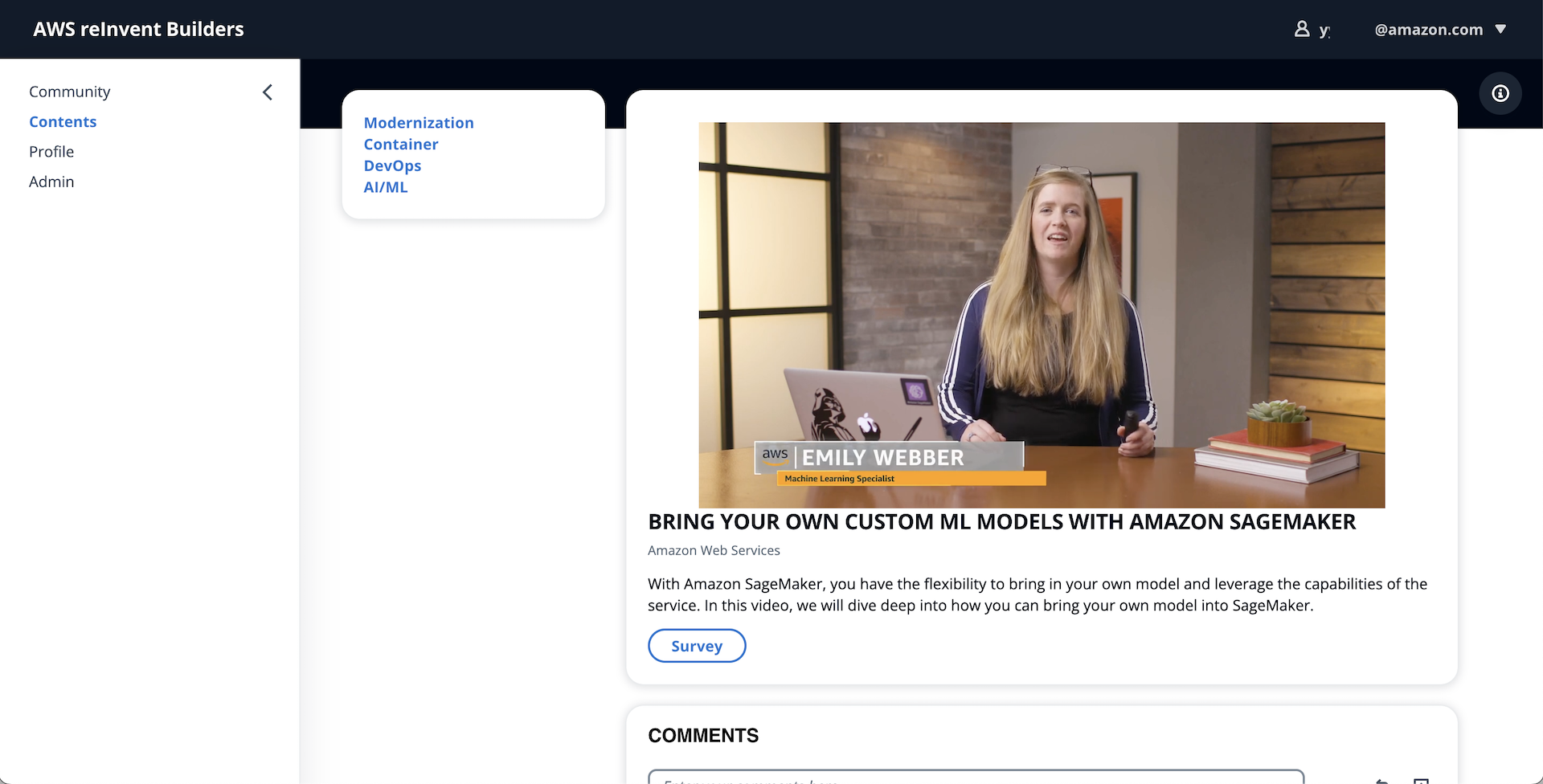
Task: Go to Profile in the sidebar
Action: coord(51,152)
